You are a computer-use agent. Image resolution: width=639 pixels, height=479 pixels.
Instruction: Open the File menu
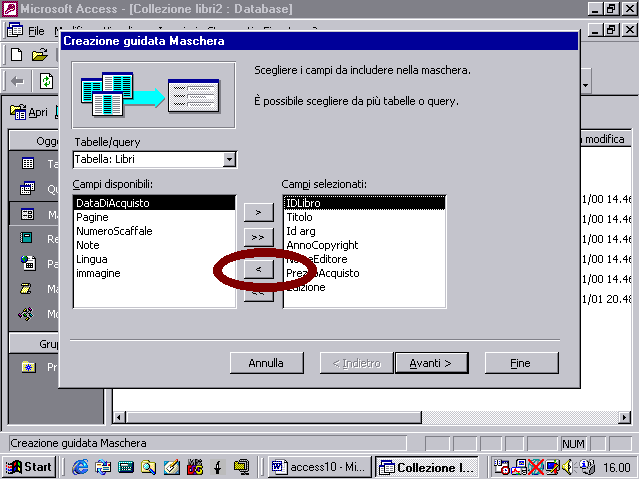[36, 31]
